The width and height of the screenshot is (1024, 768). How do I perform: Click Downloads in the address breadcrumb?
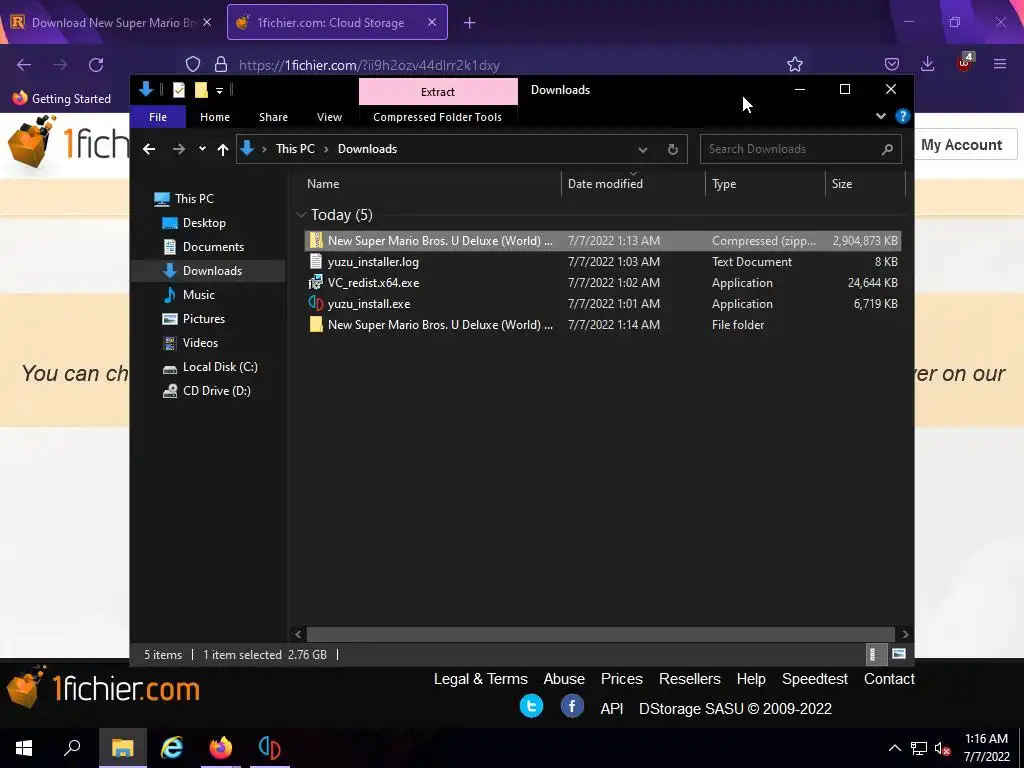367,149
